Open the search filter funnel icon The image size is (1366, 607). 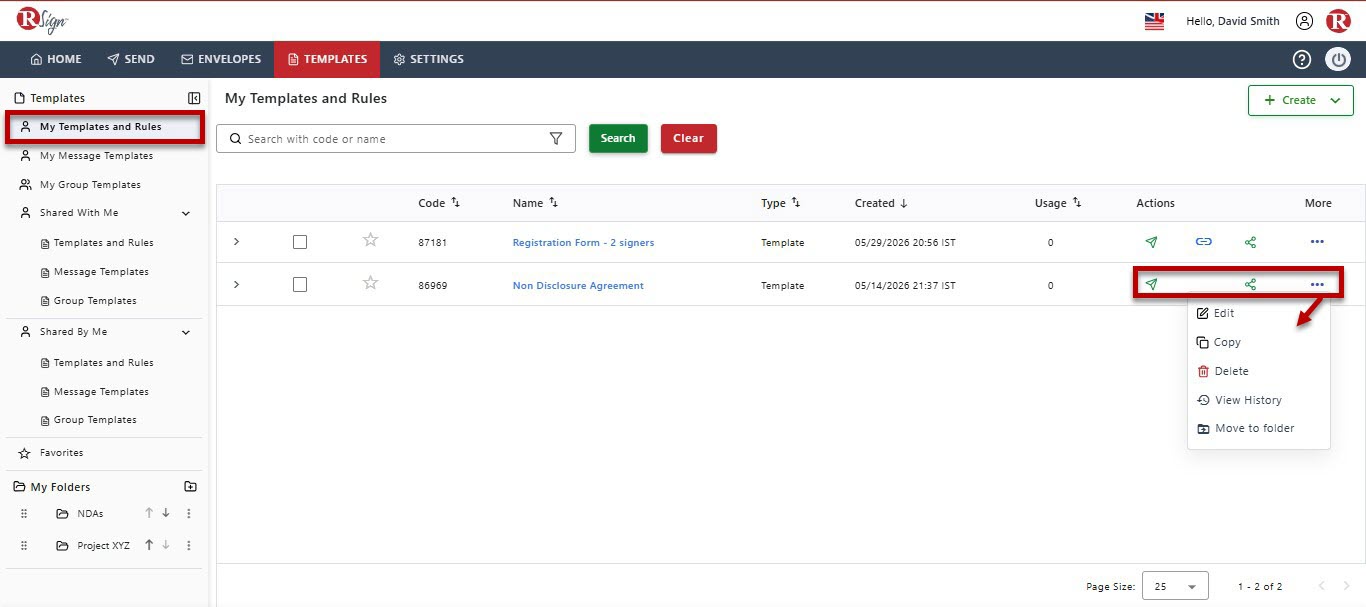pos(556,139)
